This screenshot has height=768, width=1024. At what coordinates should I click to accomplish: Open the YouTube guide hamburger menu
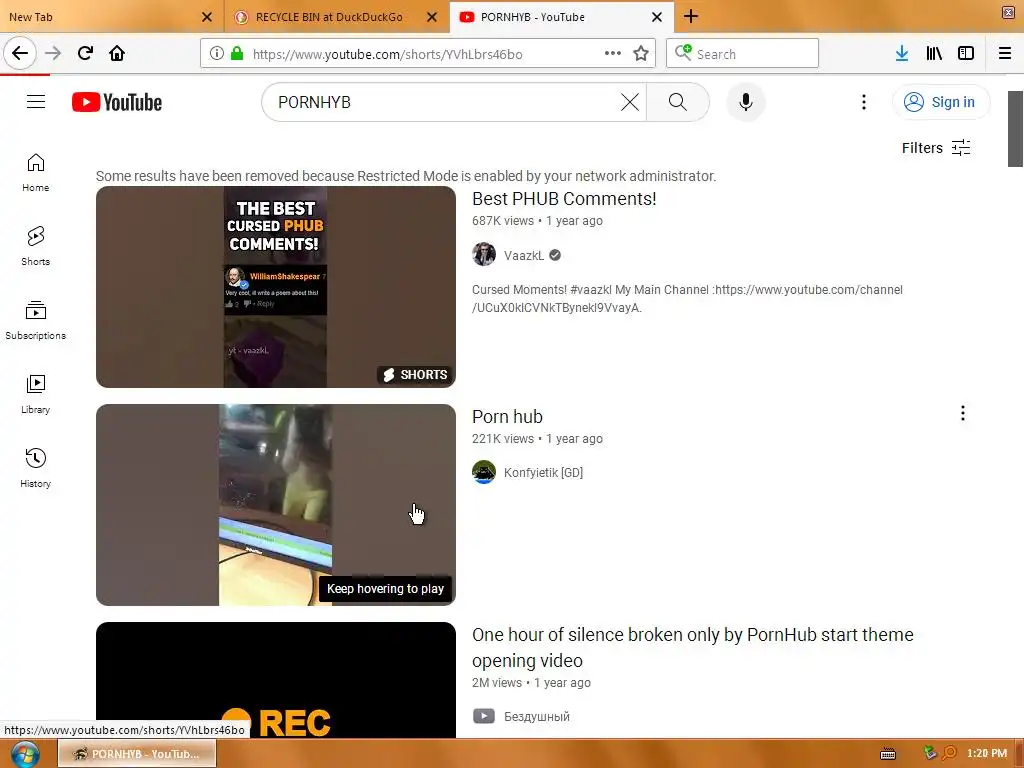tap(36, 102)
